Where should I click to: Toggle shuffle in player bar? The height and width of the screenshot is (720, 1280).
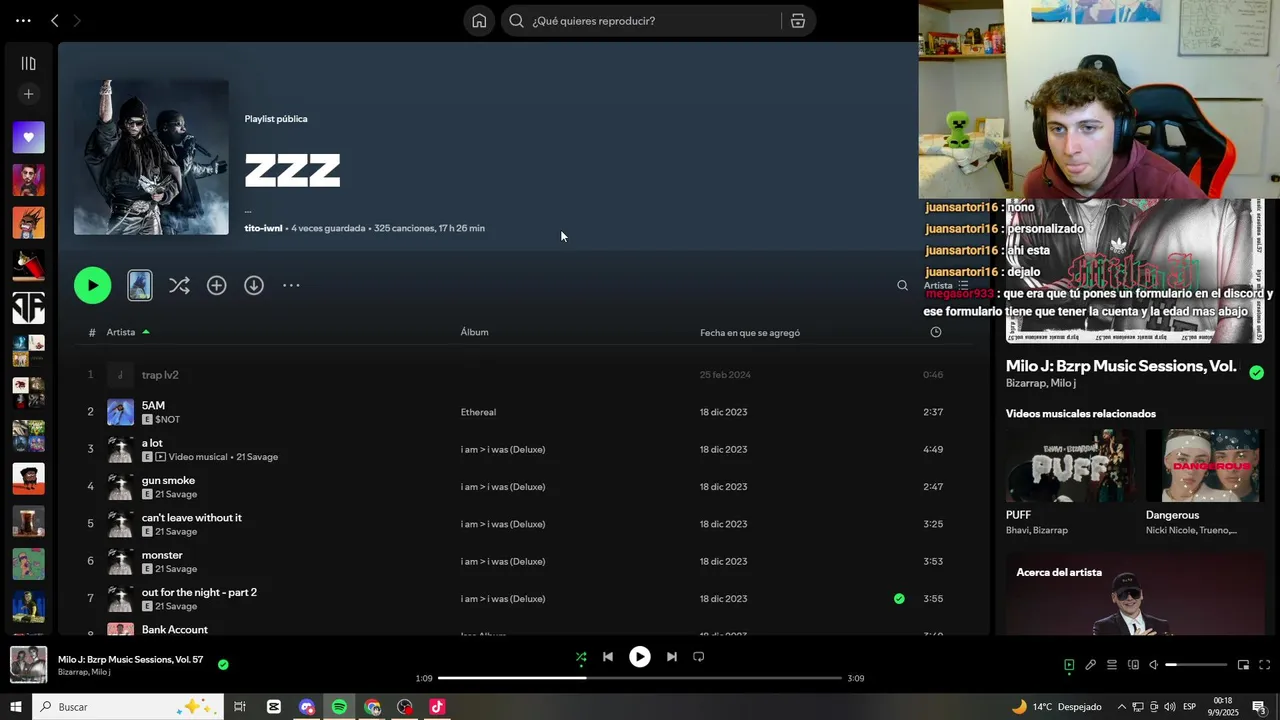(x=581, y=657)
